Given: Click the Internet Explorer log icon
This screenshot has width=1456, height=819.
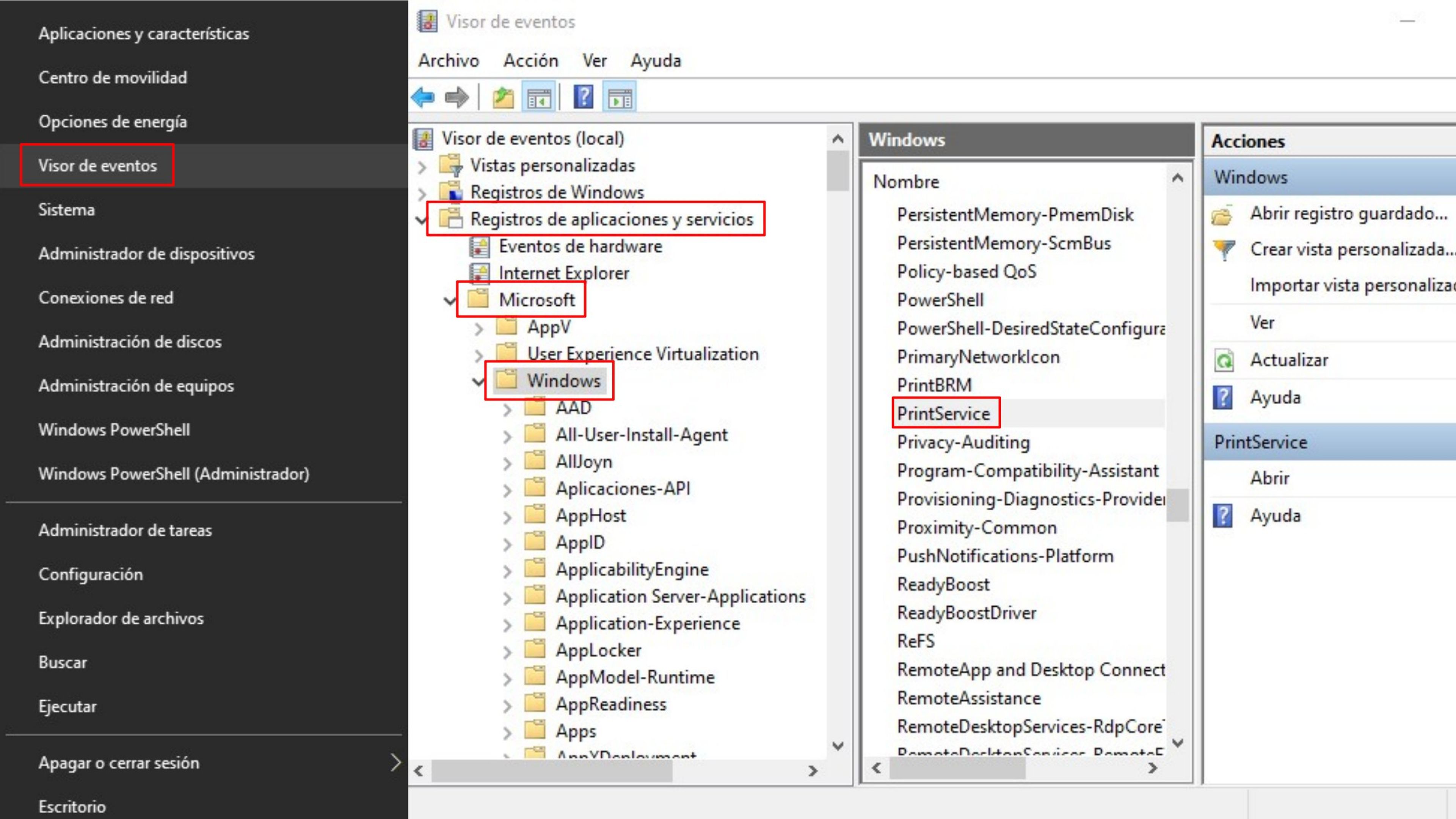Looking at the screenshot, I should (x=480, y=273).
